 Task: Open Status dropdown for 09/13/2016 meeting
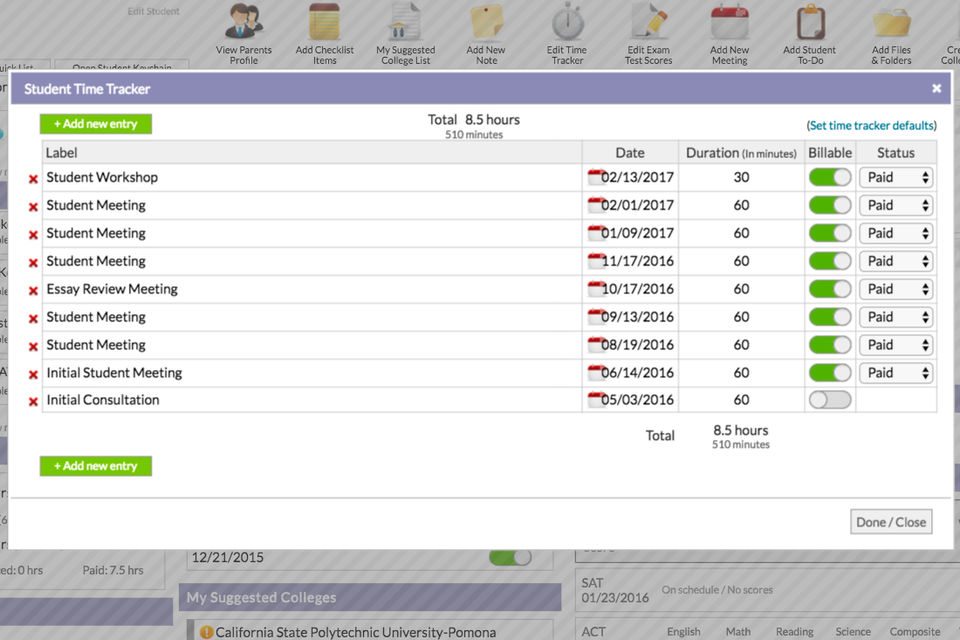point(896,317)
